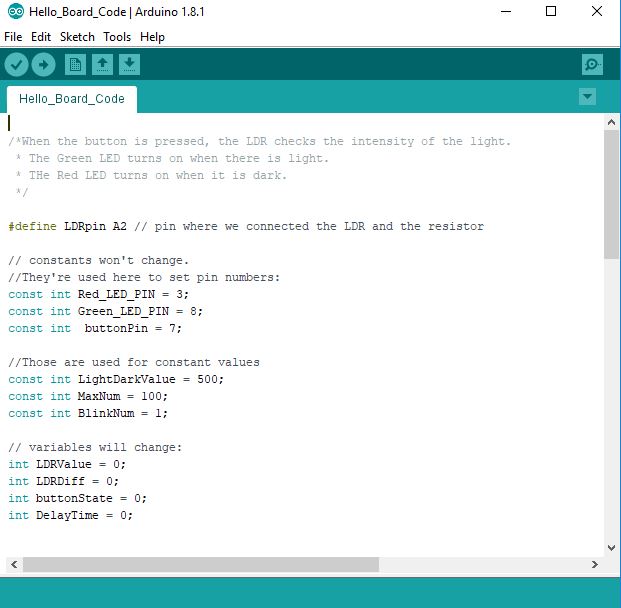
Task: Click the 'THe Red LED turns on' comment line
Action: coord(150,175)
